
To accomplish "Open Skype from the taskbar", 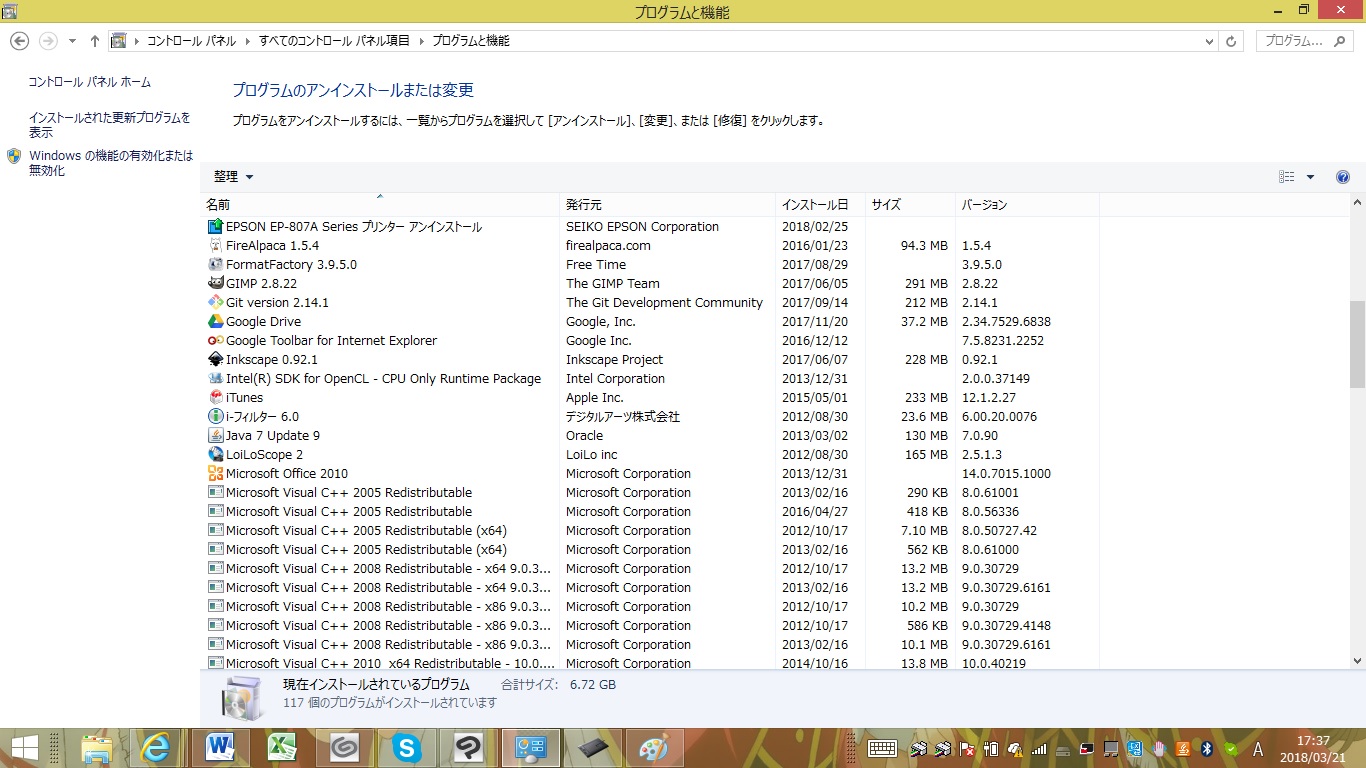I will [x=407, y=747].
